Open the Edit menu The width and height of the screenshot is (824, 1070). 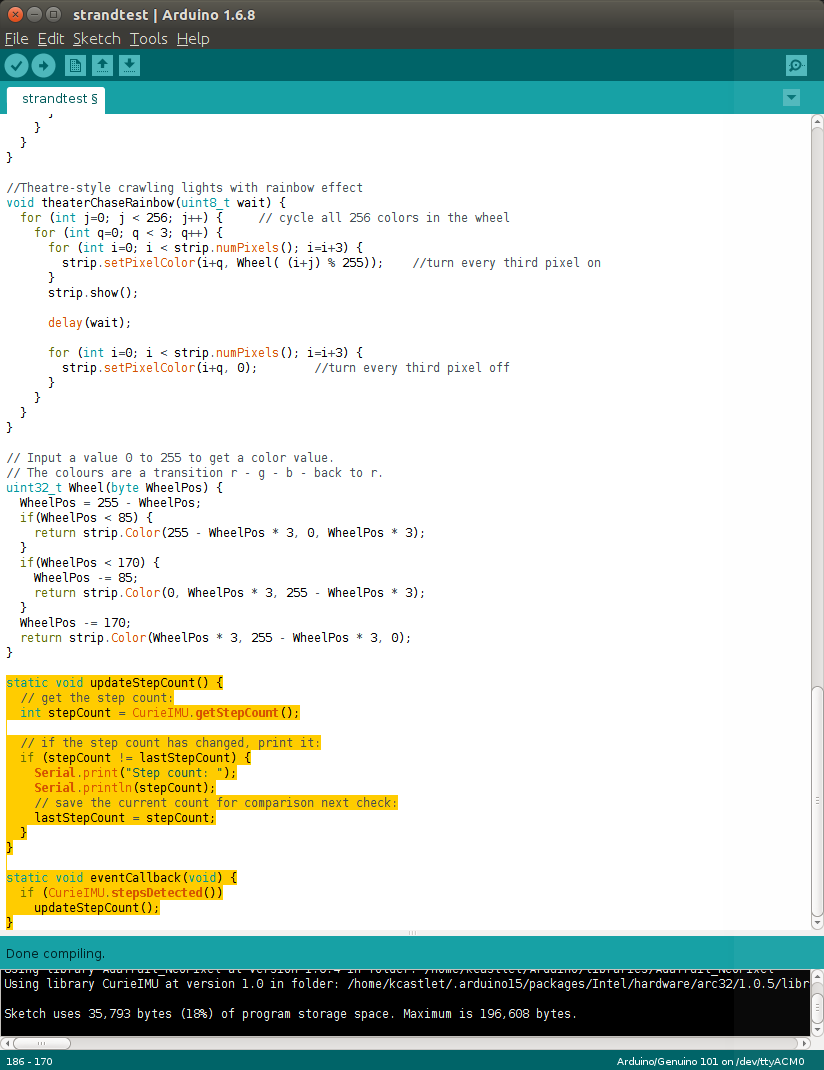(50, 38)
